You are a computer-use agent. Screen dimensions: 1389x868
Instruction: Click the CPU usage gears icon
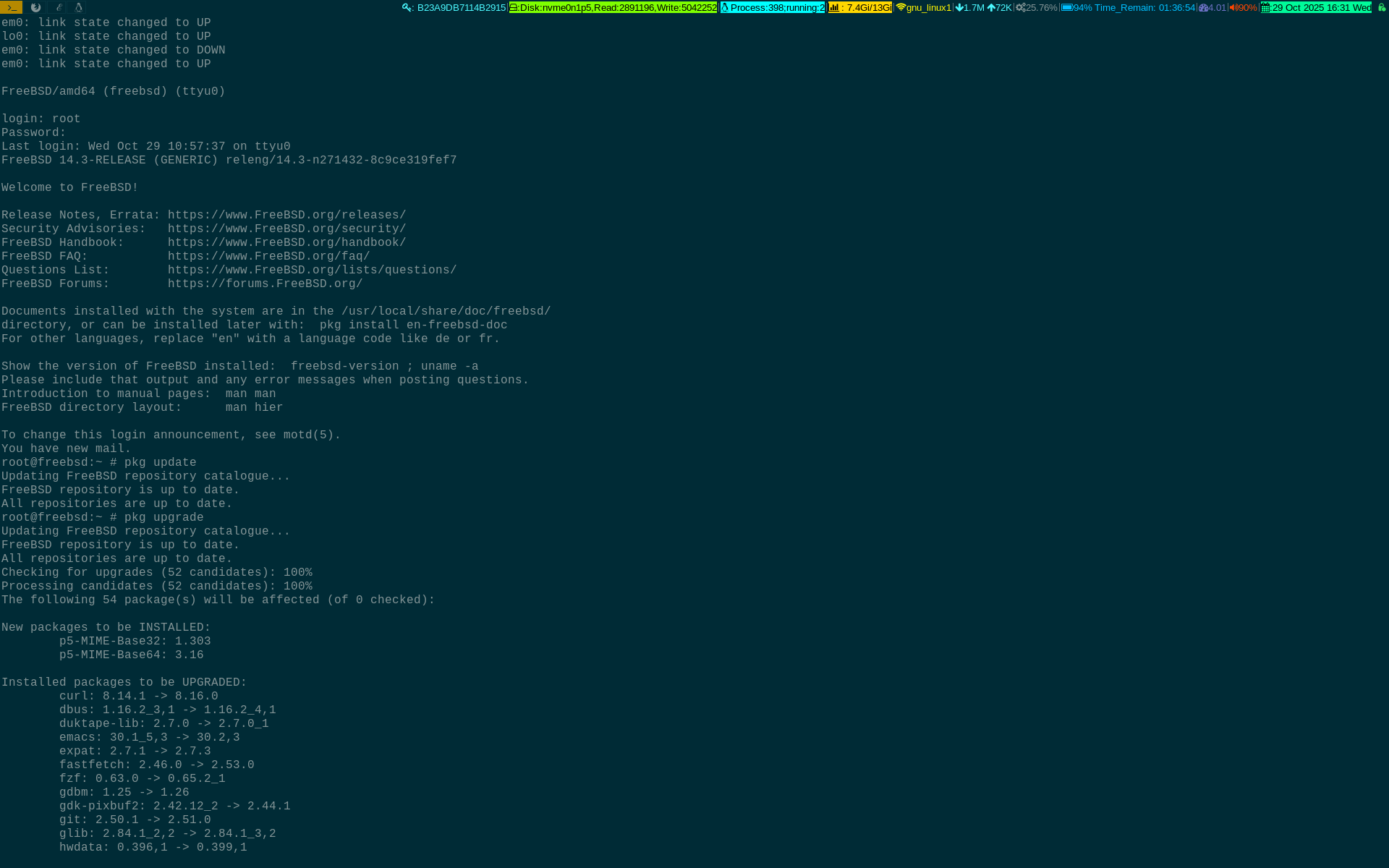coord(1021,8)
